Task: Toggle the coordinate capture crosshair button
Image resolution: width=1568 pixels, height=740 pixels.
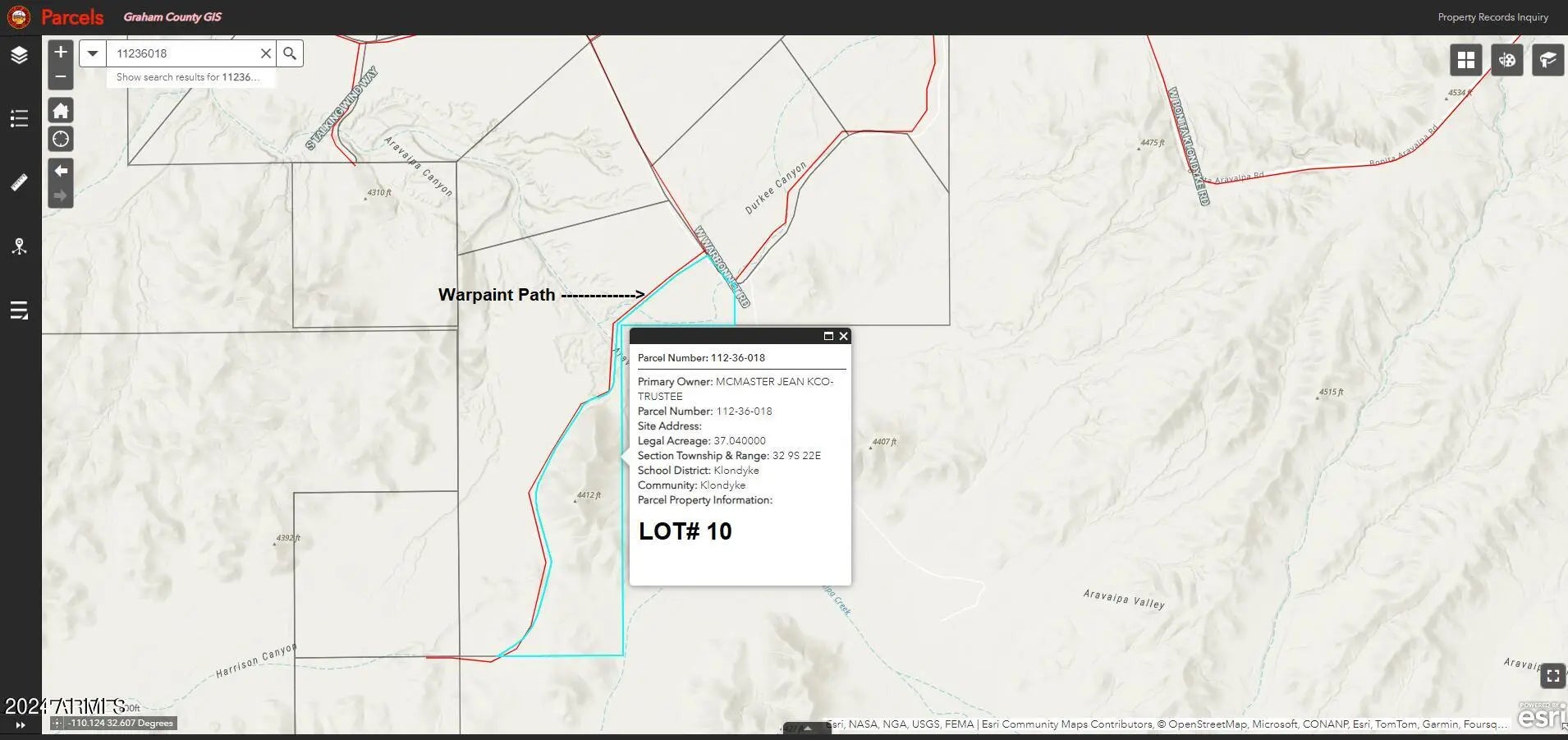Action: (57, 724)
